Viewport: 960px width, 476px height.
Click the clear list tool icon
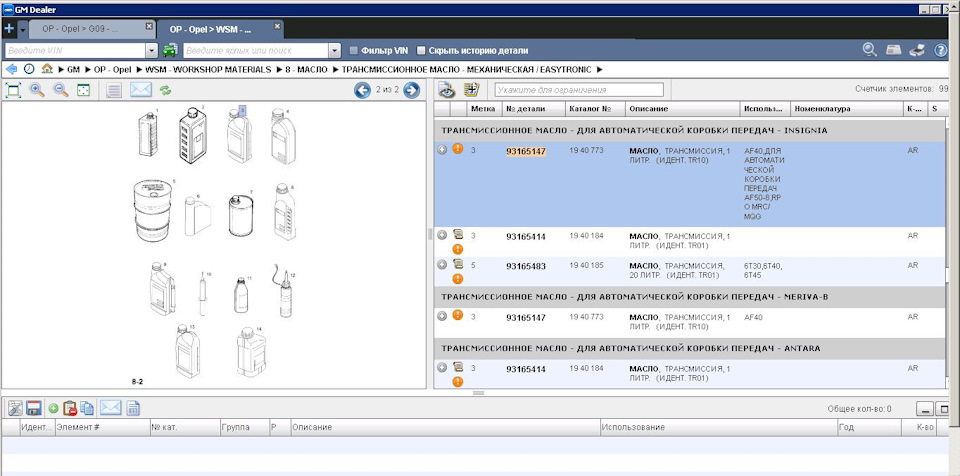pos(15,408)
